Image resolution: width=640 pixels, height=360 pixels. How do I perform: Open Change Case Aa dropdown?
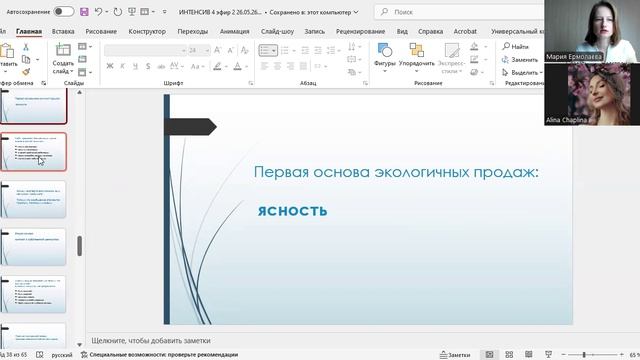(x=198, y=66)
